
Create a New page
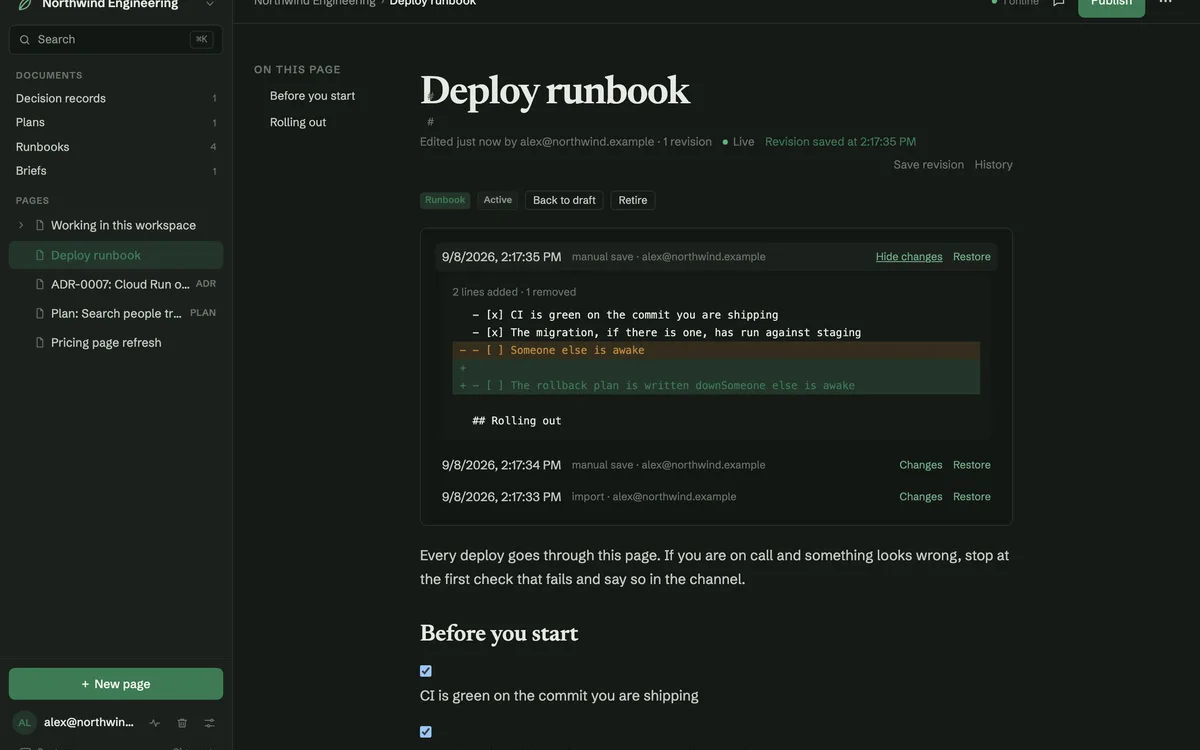coord(116,684)
